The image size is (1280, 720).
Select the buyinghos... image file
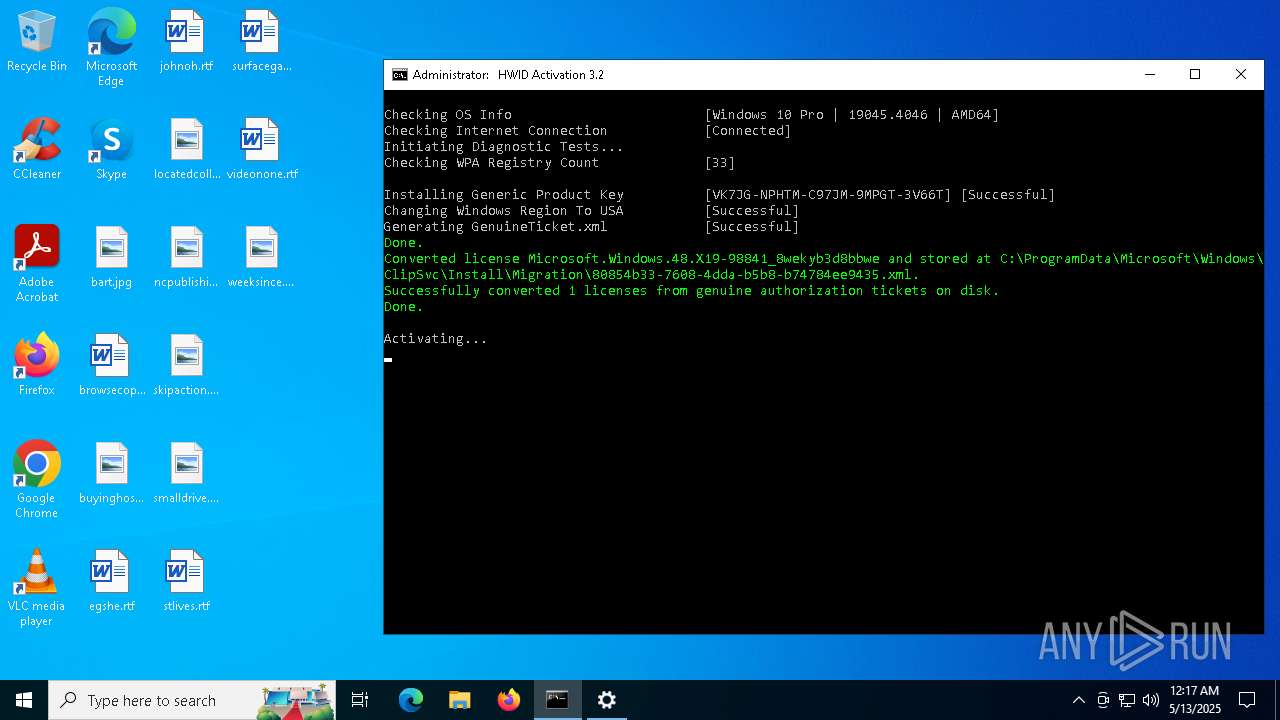(111, 474)
